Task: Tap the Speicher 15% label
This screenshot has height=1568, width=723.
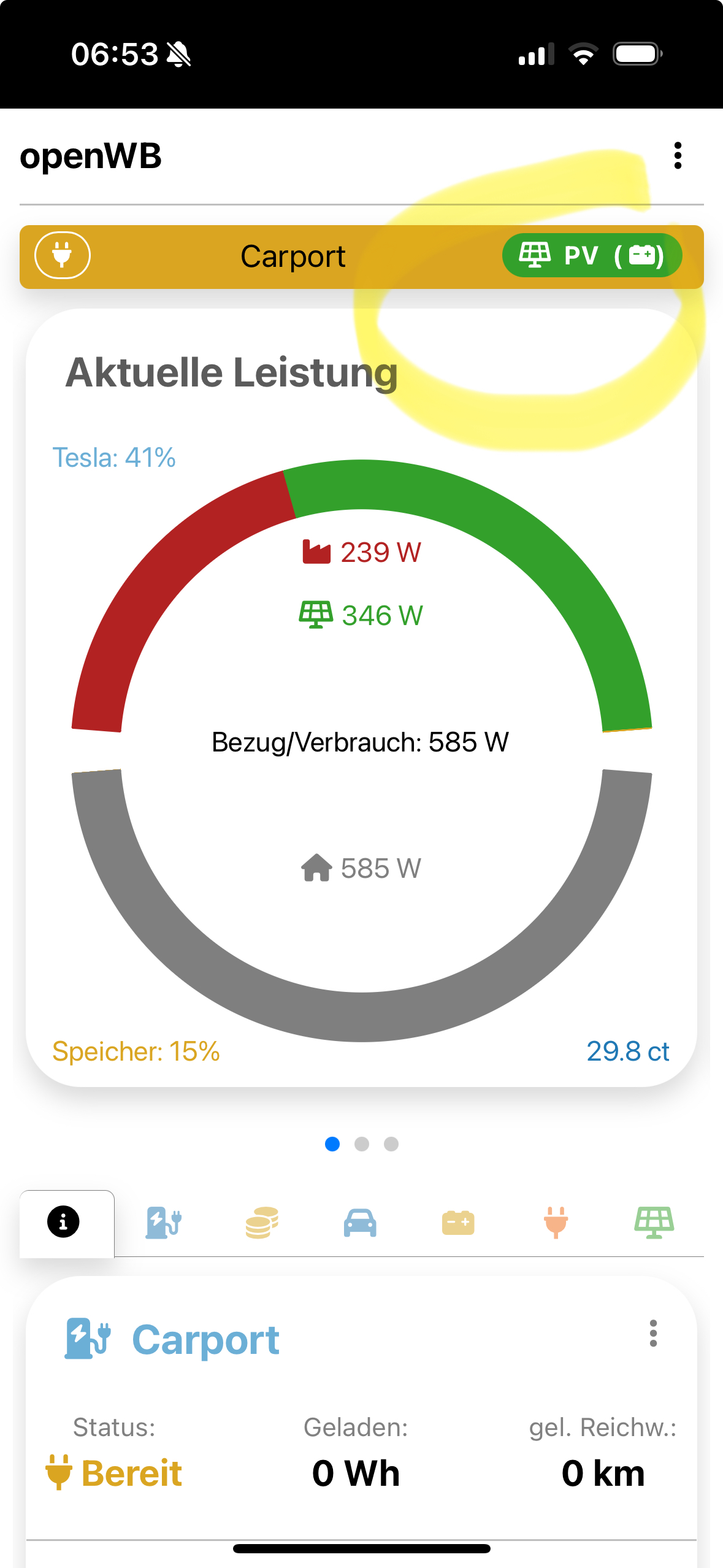Action: point(136,1051)
